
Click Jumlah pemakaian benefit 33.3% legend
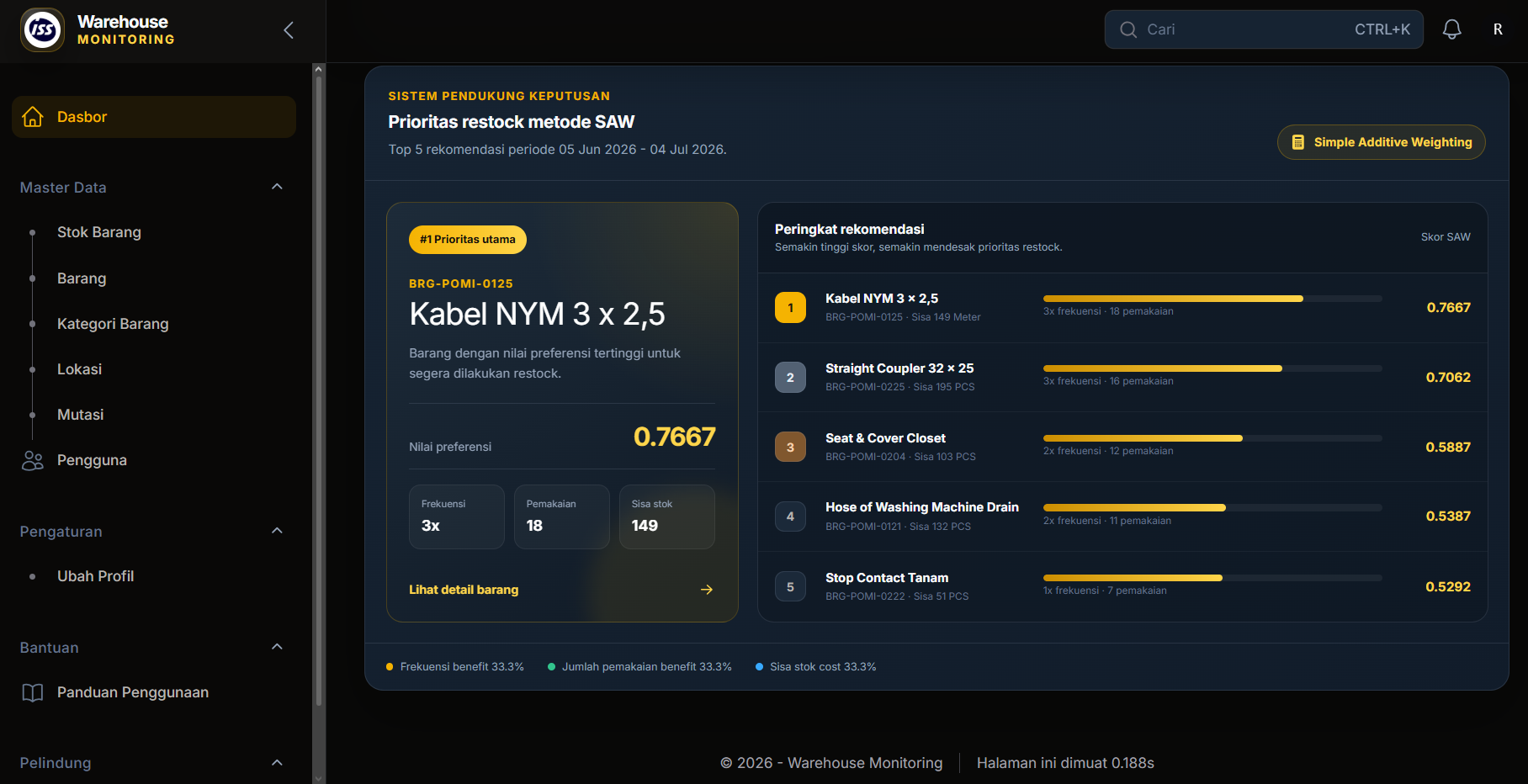(x=639, y=667)
